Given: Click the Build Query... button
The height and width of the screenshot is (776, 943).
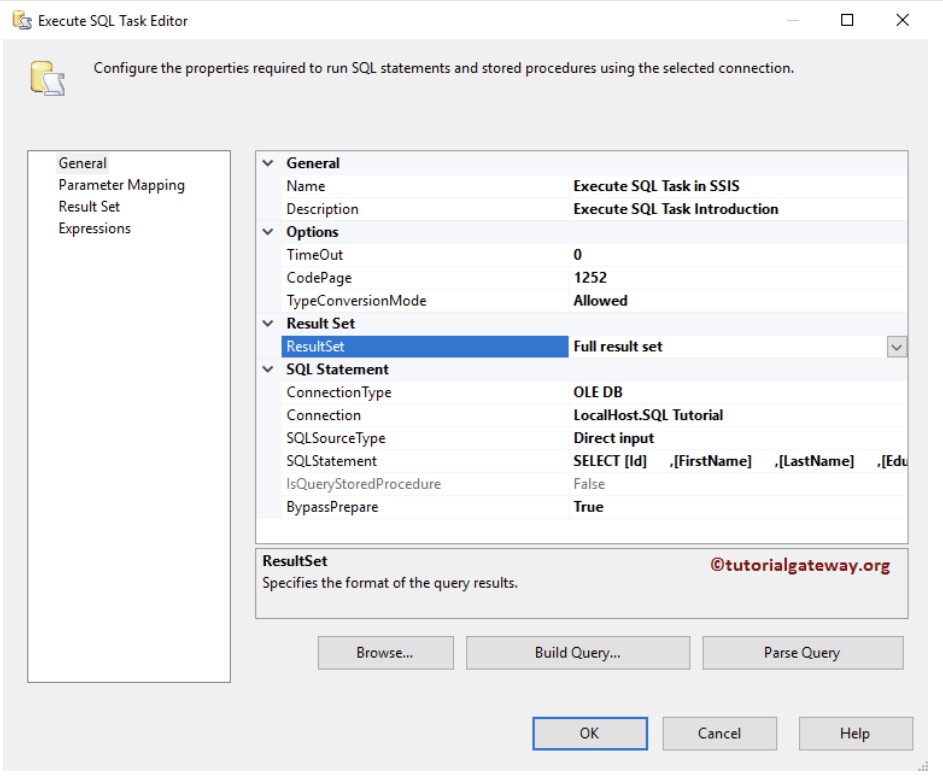Looking at the screenshot, I should [x=578, y=653].
